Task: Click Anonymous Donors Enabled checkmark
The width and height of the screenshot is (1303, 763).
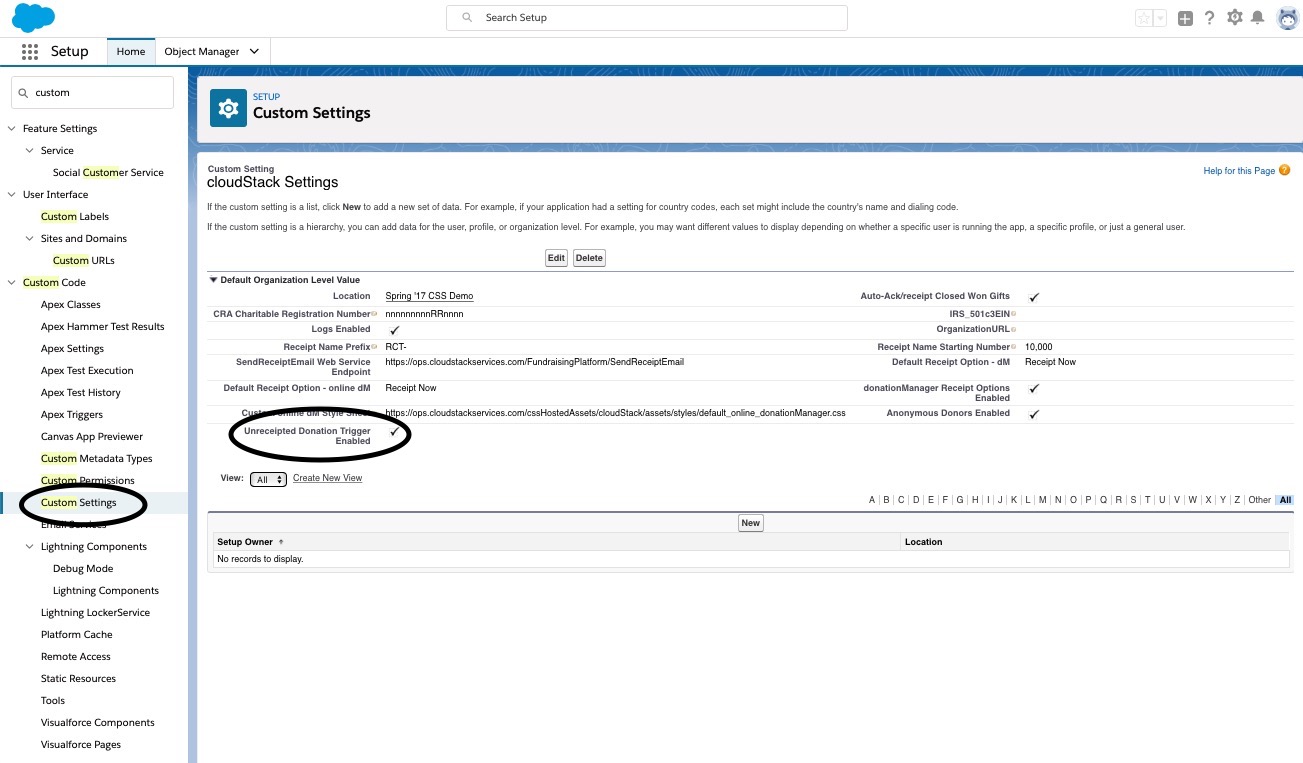Action: 1034,413
